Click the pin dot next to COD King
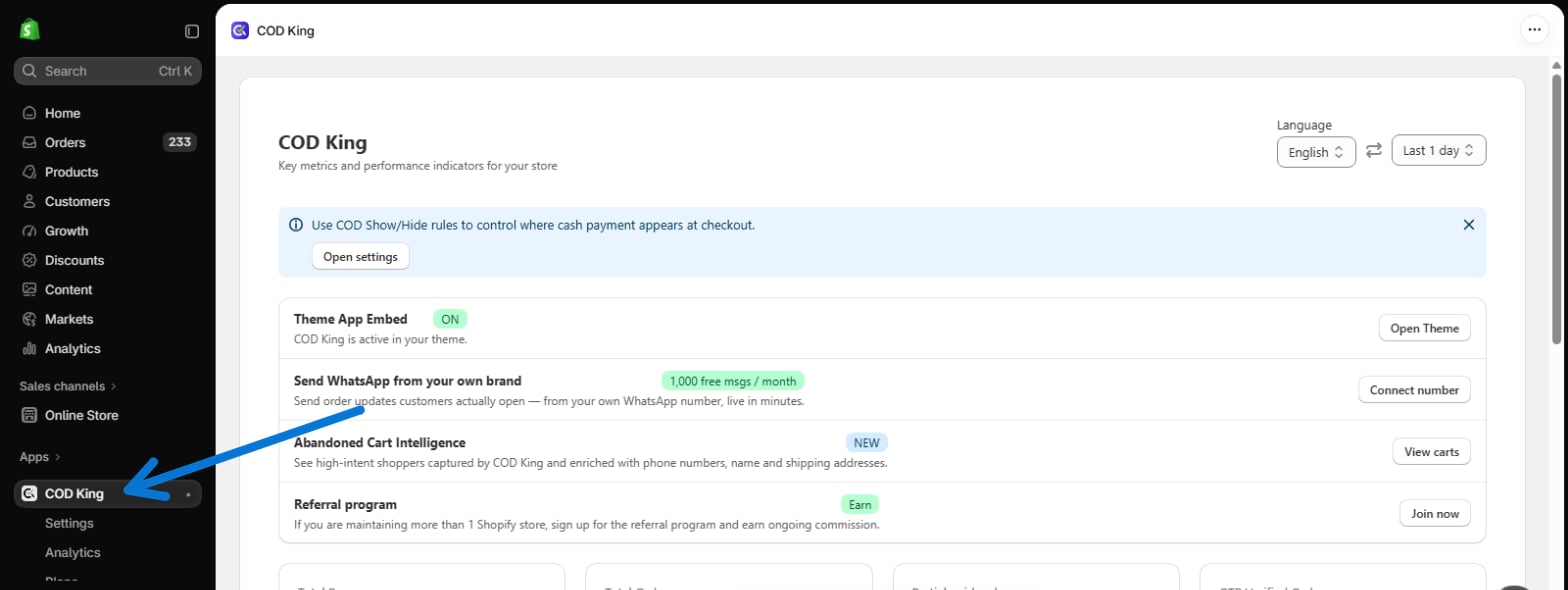Viewport: 1568px width, 590px height. tap(188, 494)
